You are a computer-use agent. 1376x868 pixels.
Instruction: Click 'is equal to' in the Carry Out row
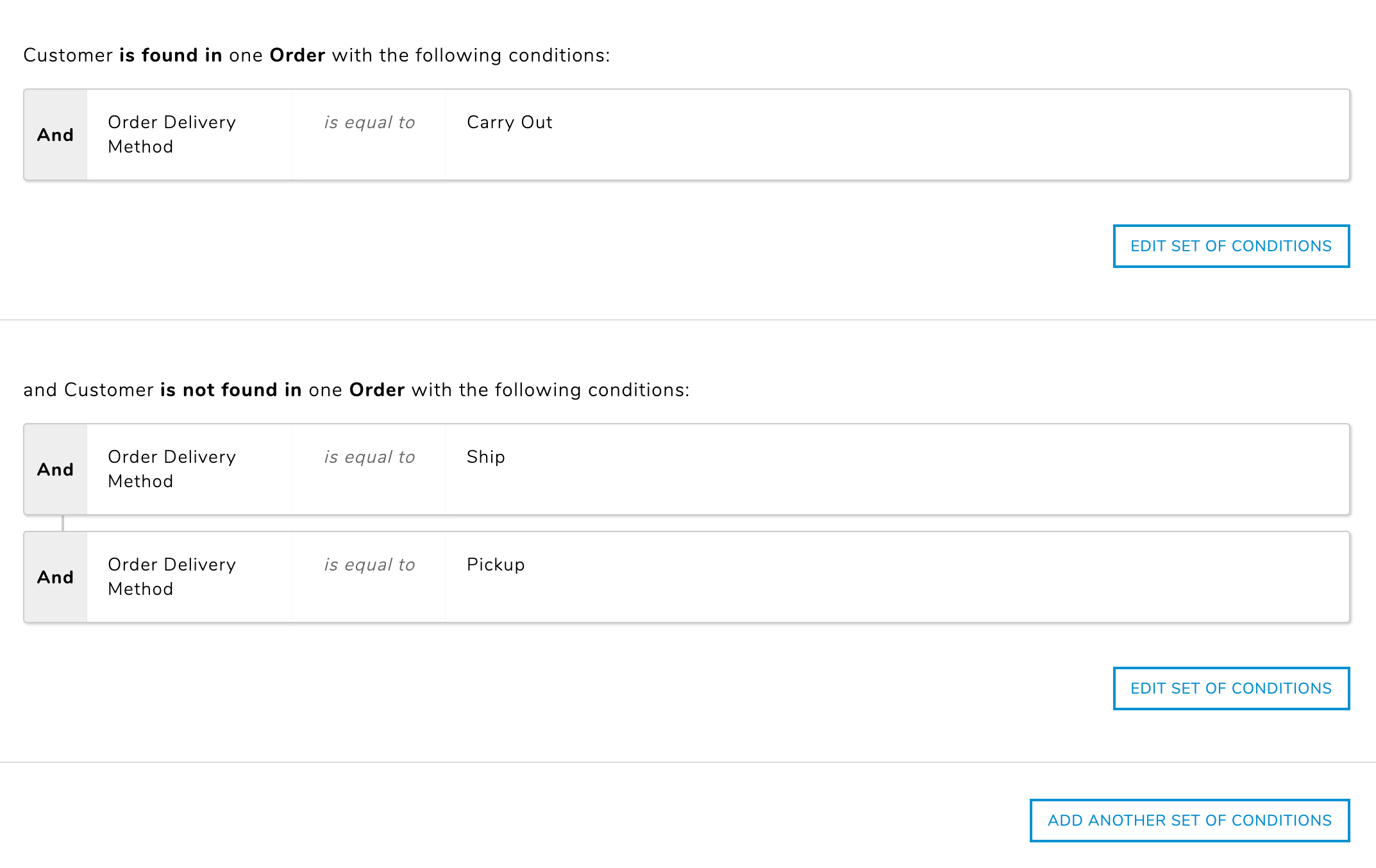coord(369,122)
